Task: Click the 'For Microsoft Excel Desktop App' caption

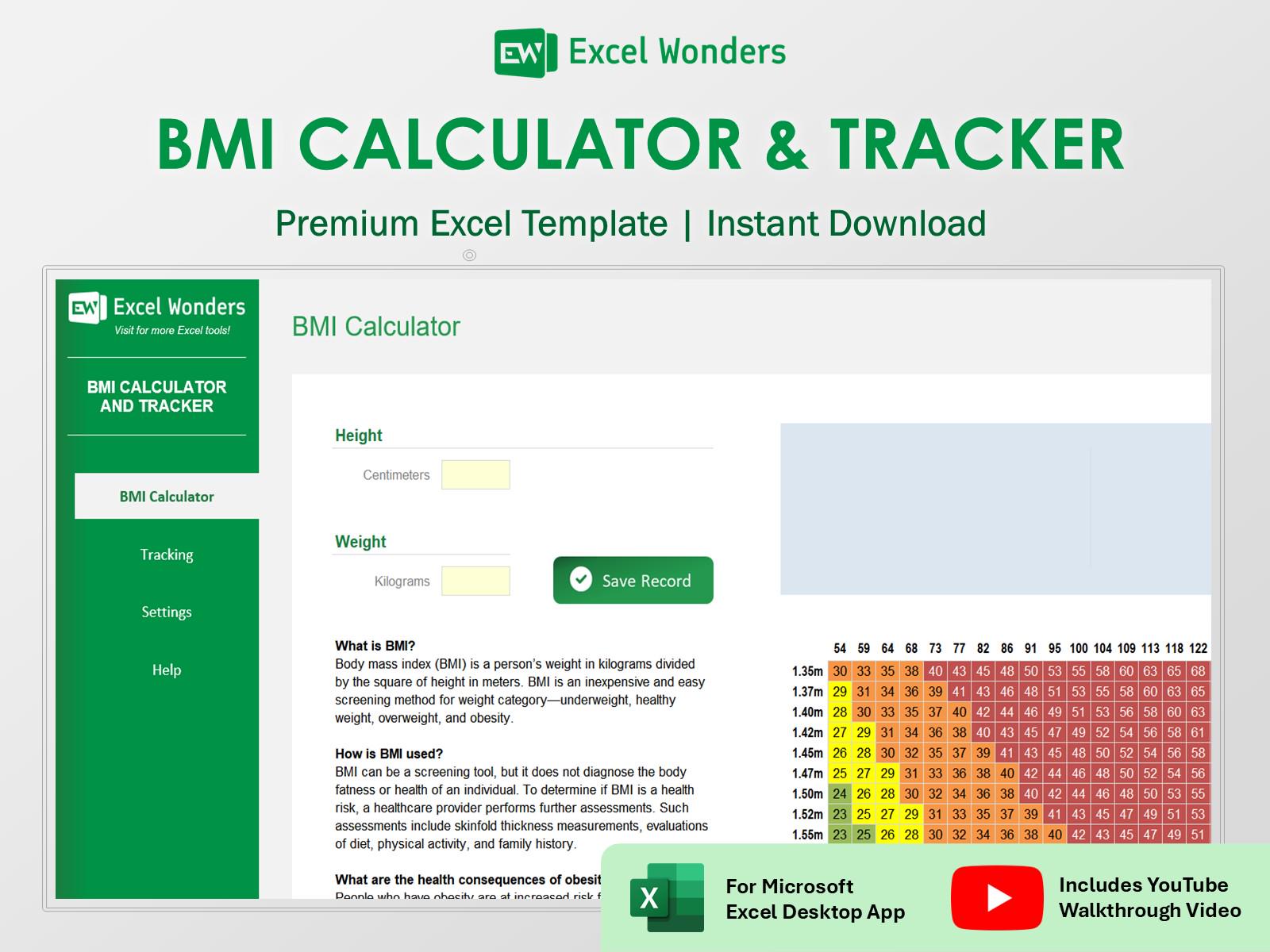Action: point(815,899)
